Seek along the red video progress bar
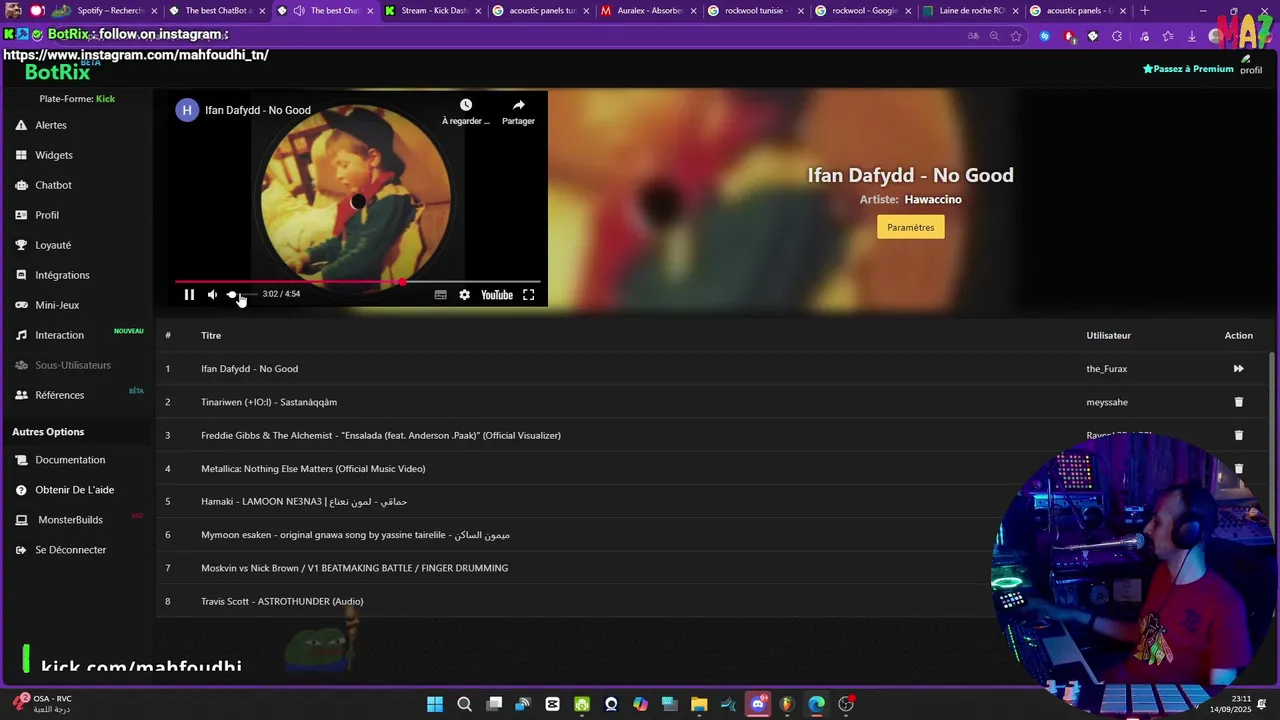Viewport: 1280px width, 720px height. pos(358,282)
